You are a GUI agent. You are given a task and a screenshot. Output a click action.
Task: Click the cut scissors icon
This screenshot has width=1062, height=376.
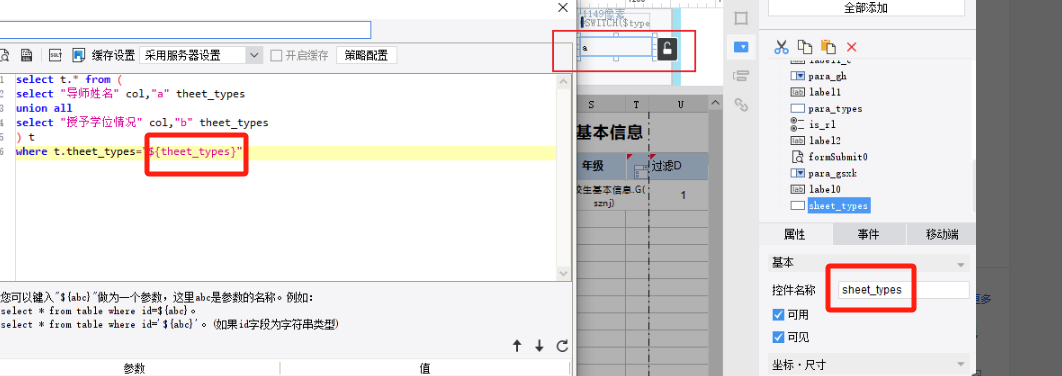[782, 47]
